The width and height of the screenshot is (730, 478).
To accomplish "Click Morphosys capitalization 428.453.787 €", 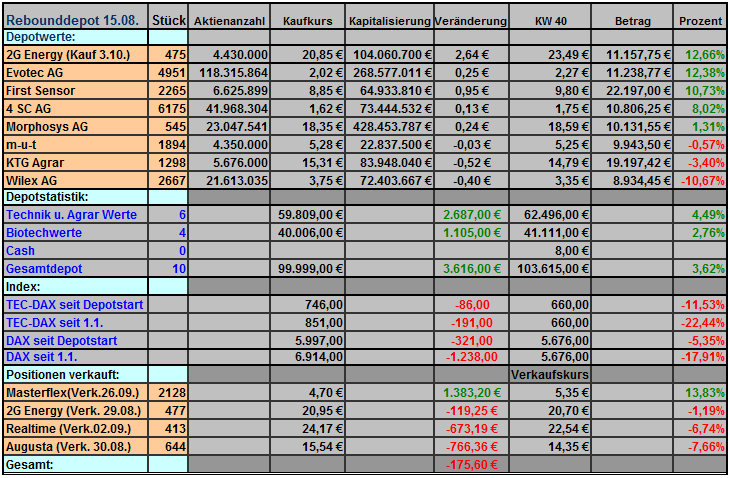I will [x=389, y=127].
